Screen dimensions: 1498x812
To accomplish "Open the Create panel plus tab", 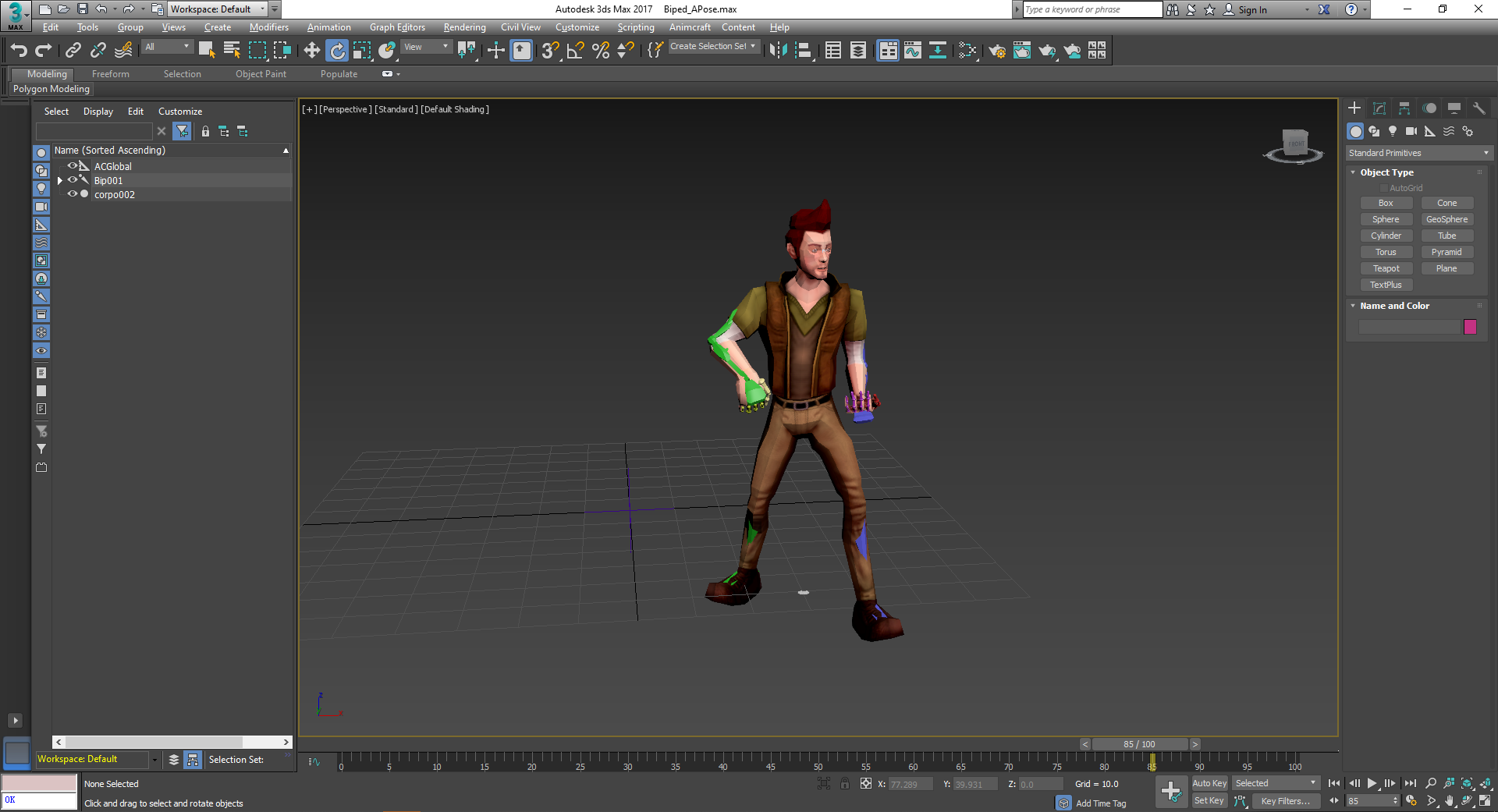I will 1354,108.
